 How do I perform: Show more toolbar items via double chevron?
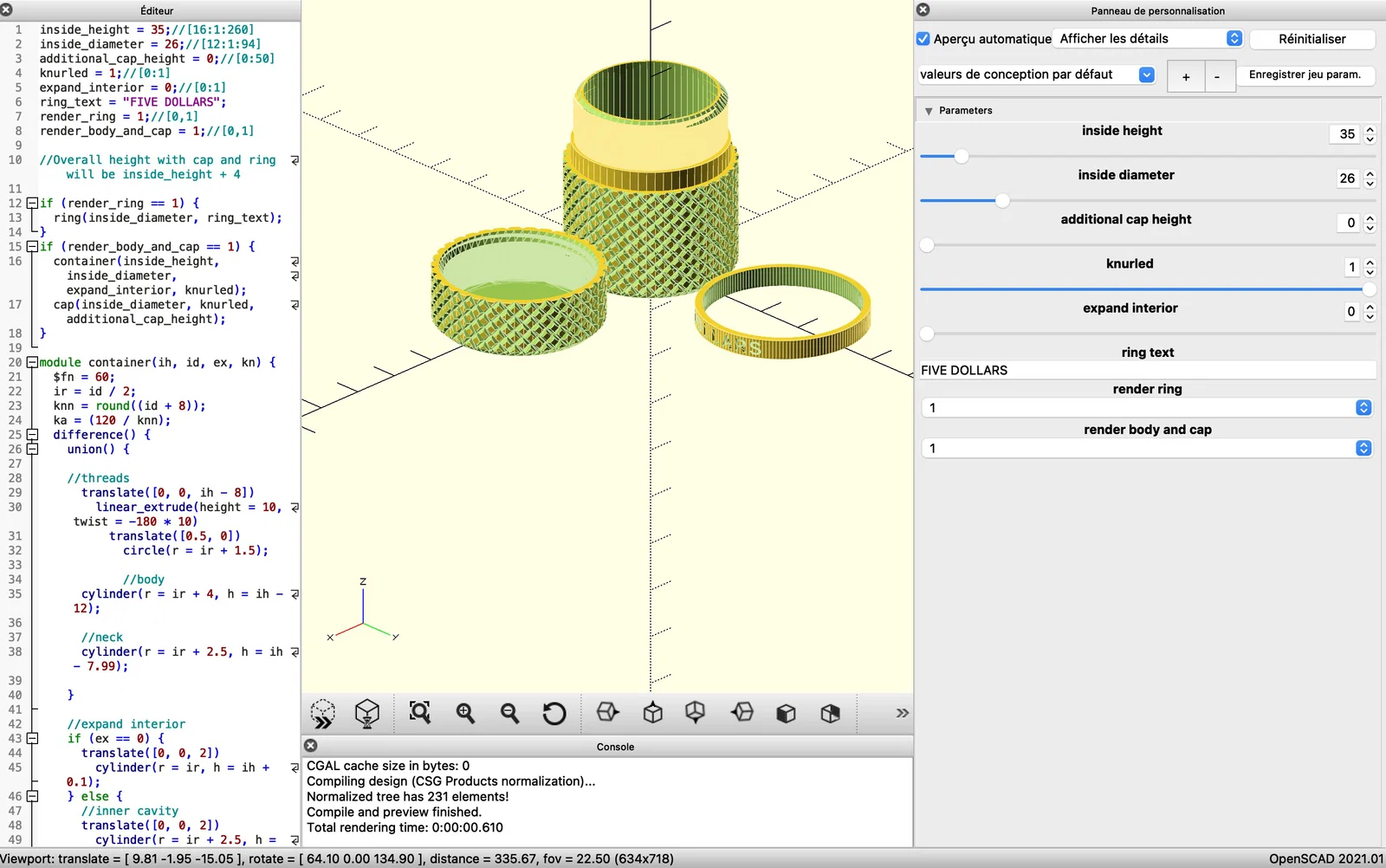[902, 713]
